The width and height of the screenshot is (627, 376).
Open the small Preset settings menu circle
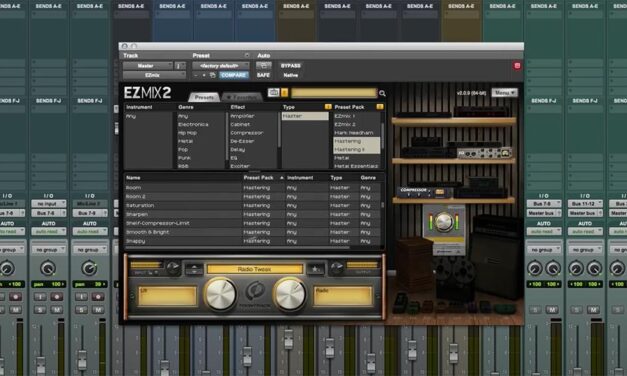pyautogui.click(x=247, y=55)
